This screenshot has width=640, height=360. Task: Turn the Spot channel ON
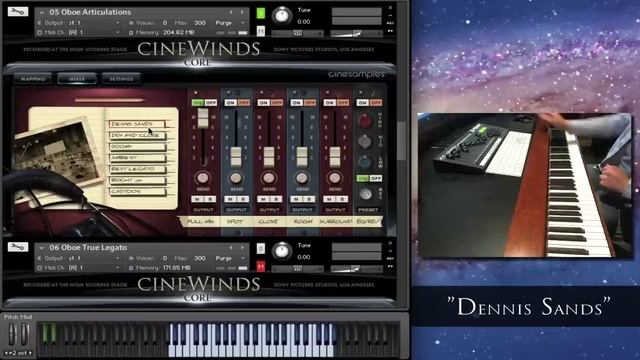point(231,102)
